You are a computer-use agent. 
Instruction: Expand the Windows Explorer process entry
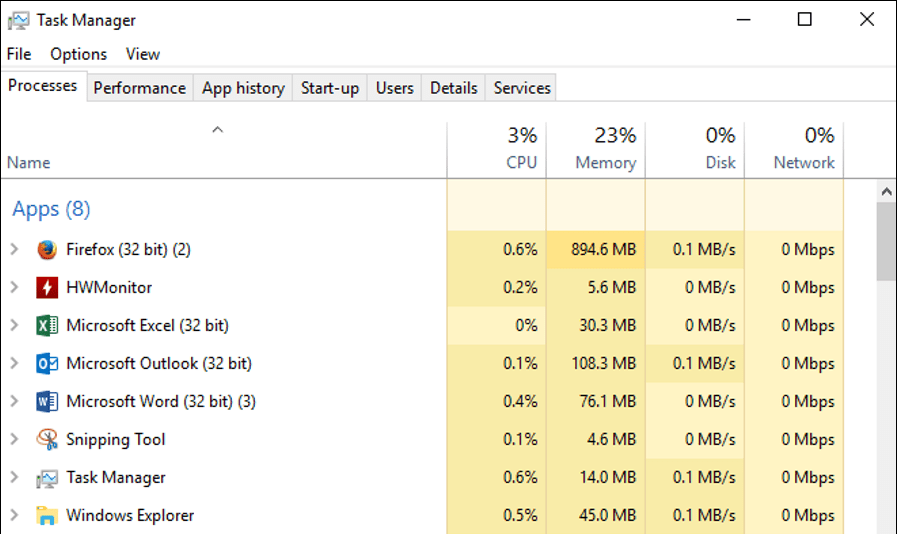(x=14, y=516)
